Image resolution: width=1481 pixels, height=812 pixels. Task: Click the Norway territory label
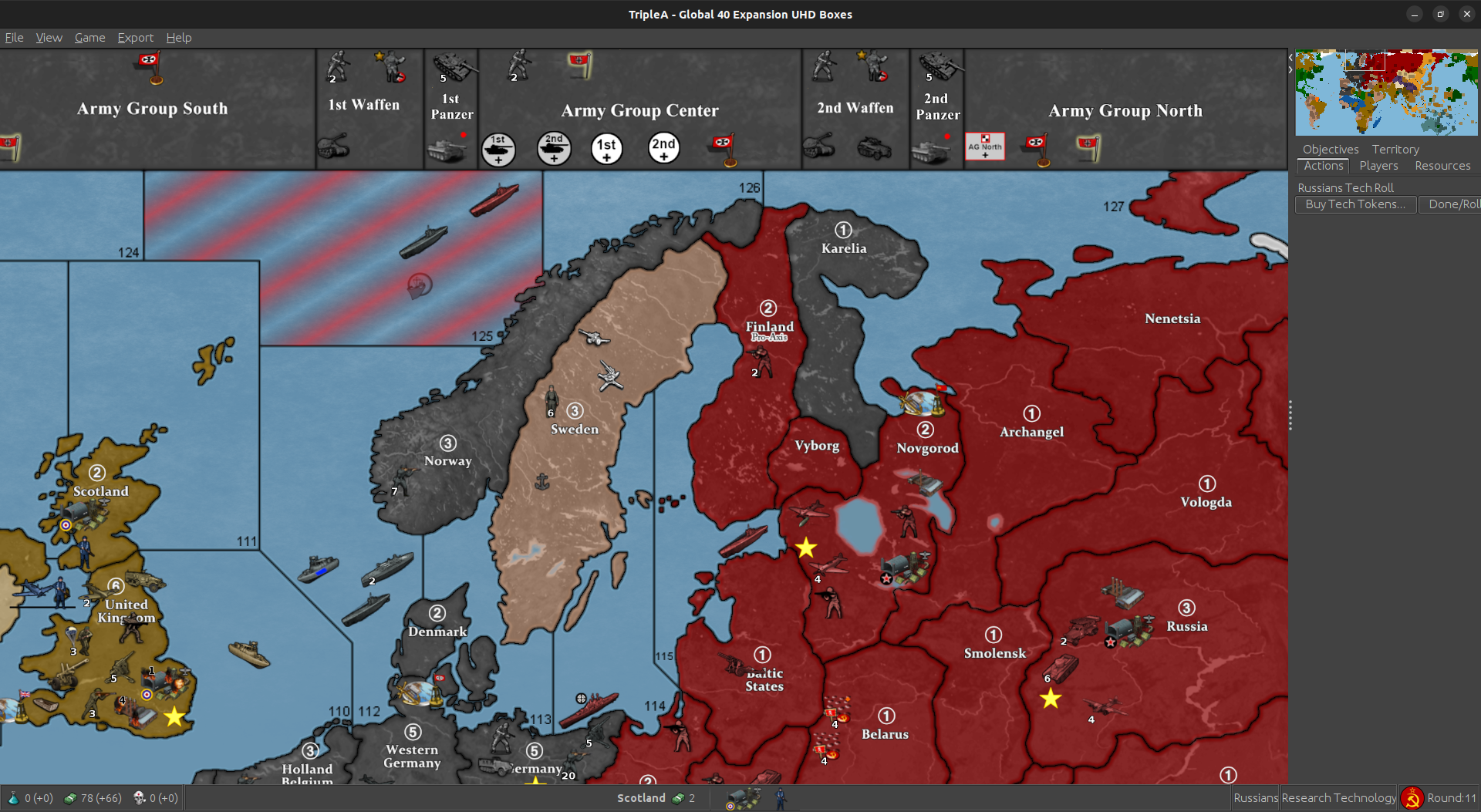(x=447, y=461)
